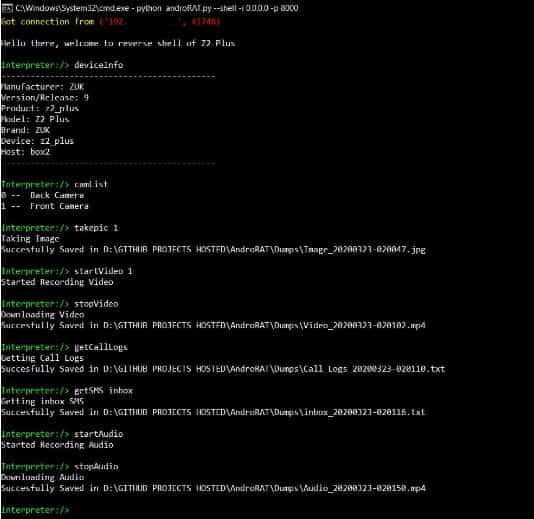Click the 'takepic 1' command text
This screenshot has width=534, height=519.
point(96,227)
